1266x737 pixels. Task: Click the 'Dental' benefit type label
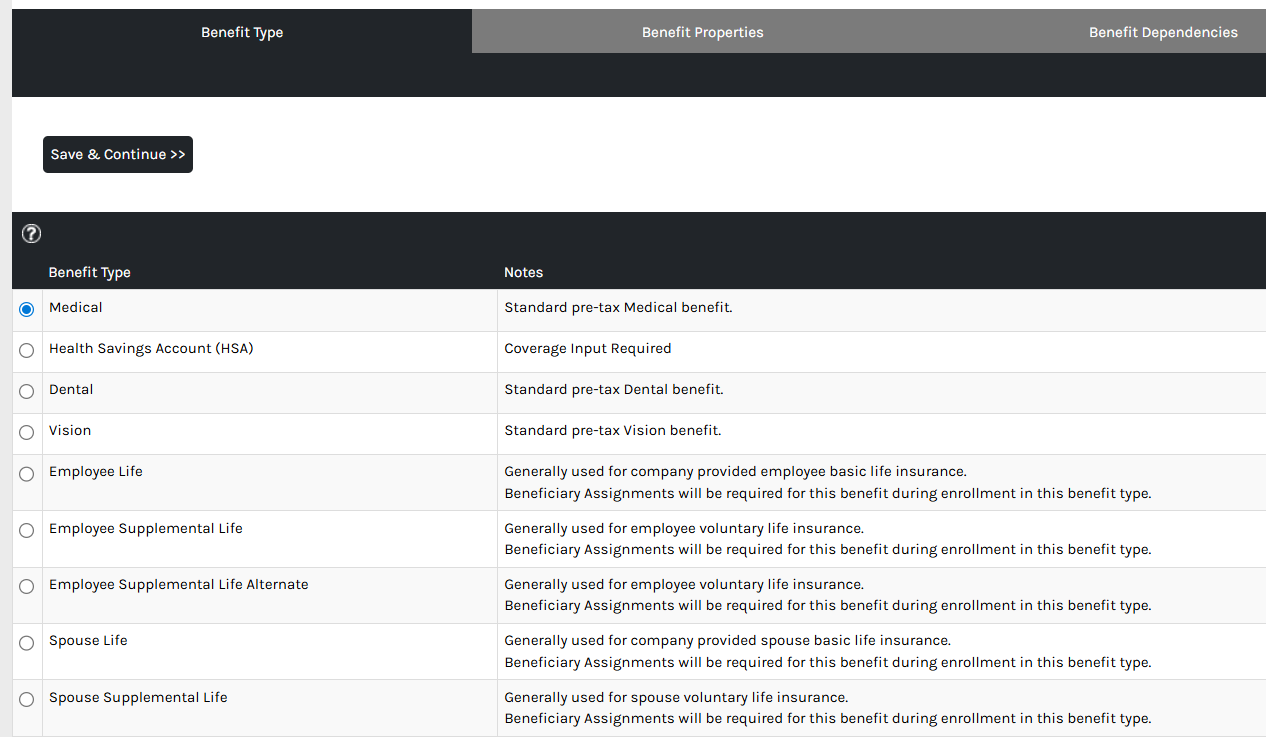71,389
